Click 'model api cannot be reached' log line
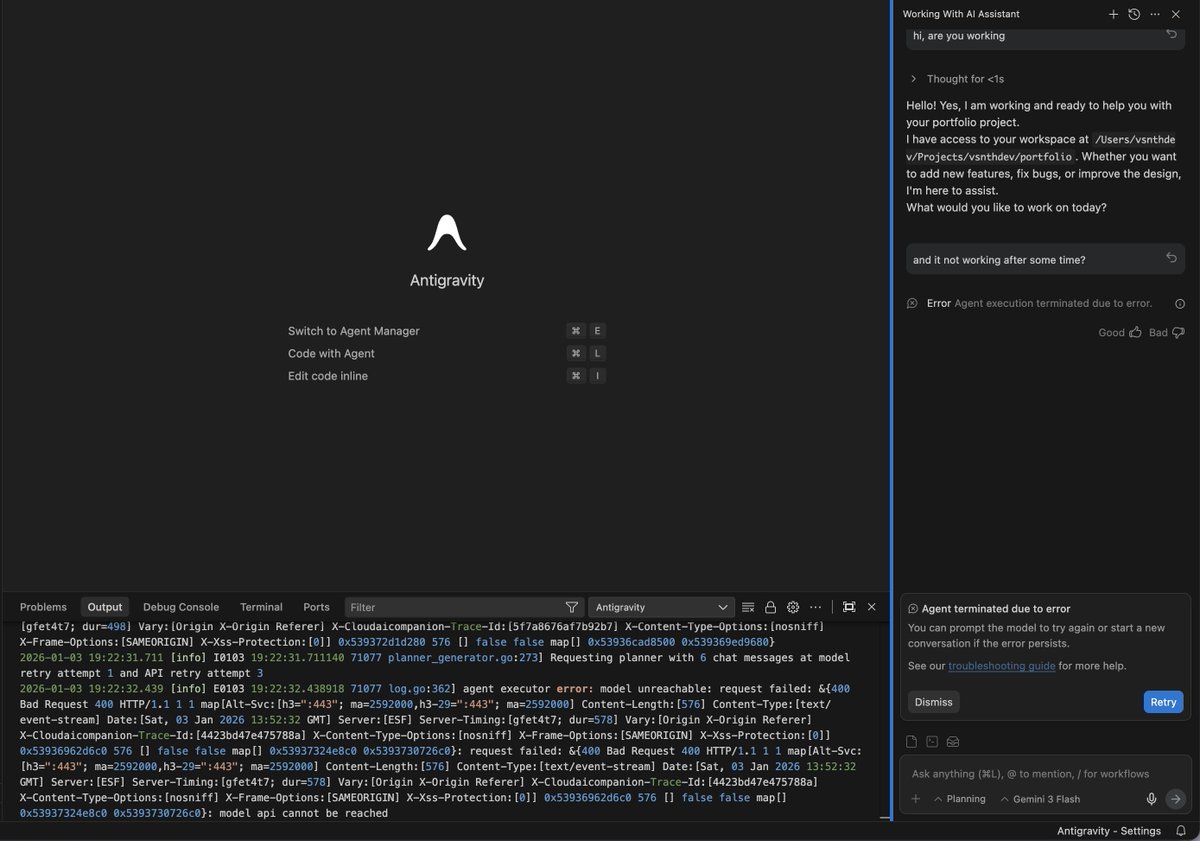This screenshot has height=841, width=1200. [301, 814]
